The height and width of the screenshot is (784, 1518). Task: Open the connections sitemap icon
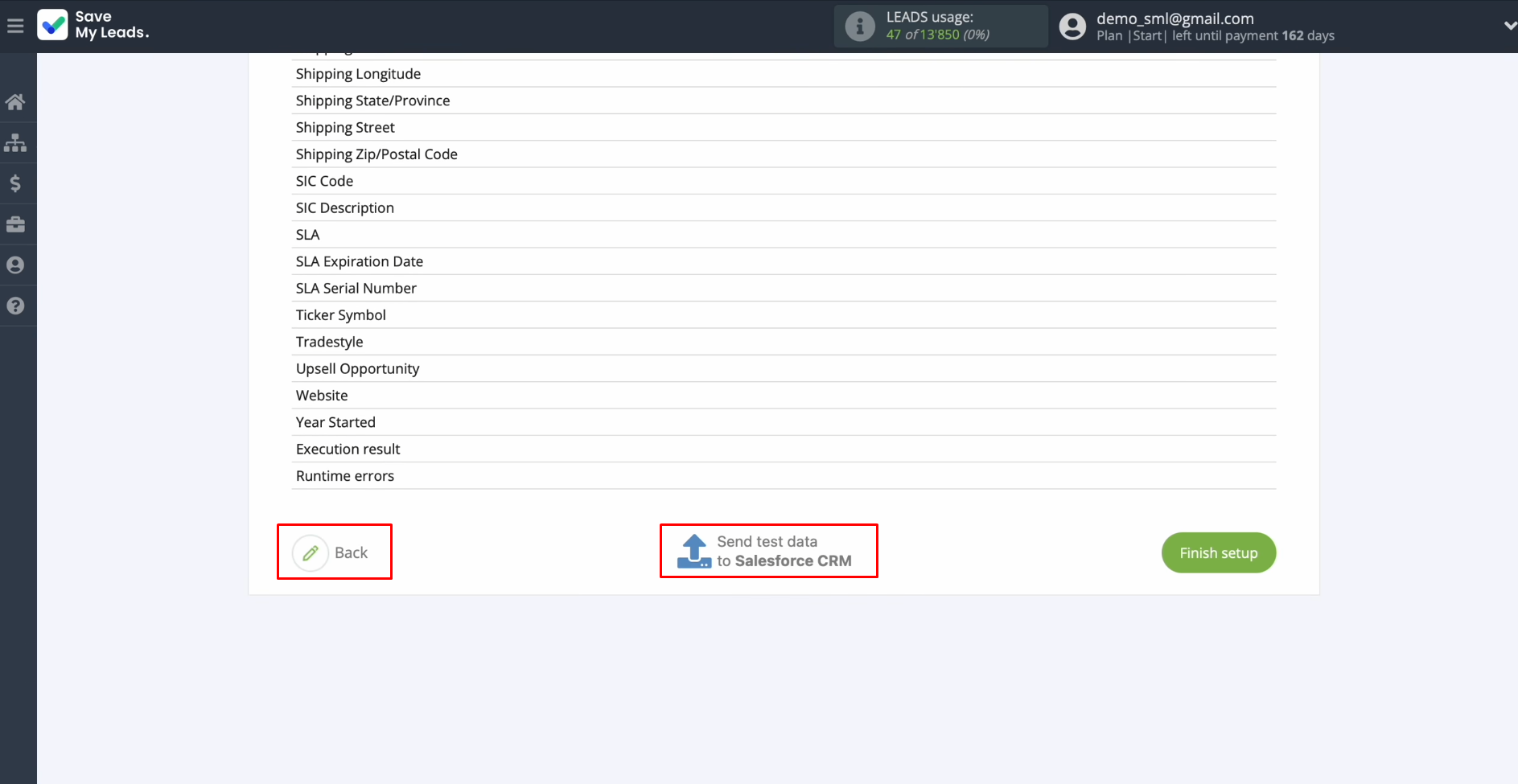tap(15, 143)
